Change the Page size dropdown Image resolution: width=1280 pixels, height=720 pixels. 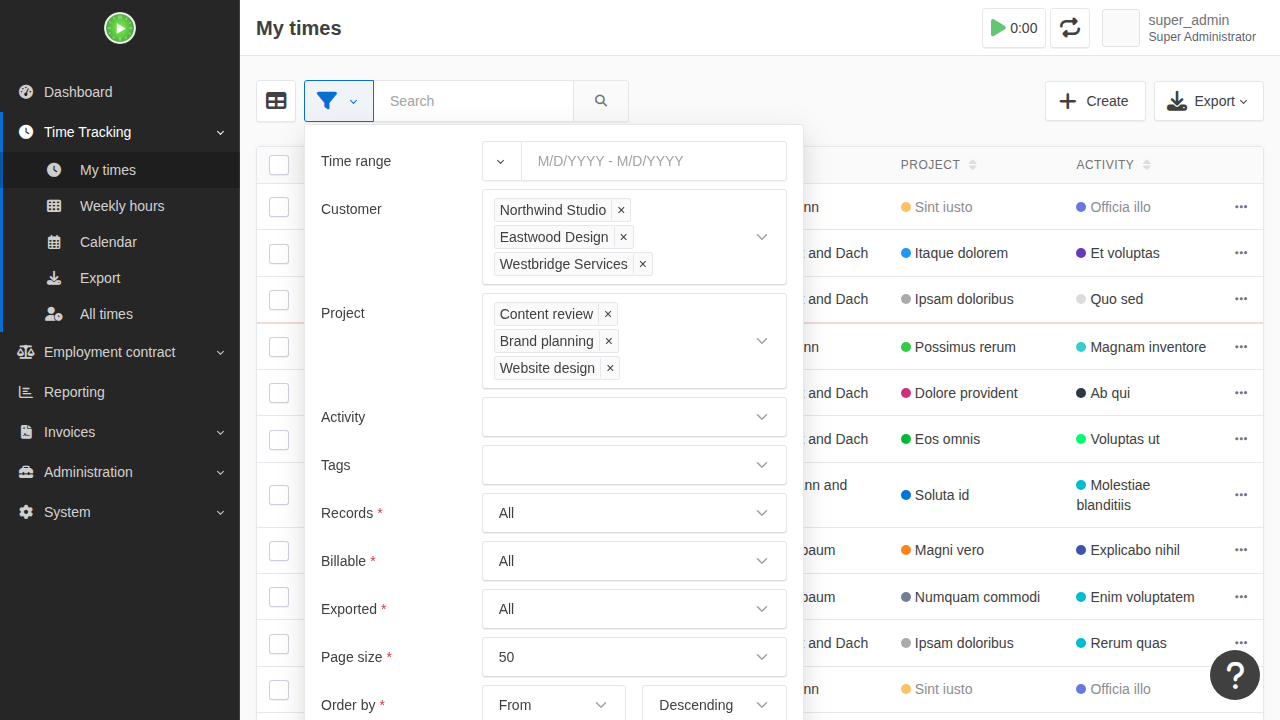coord(634,657)
